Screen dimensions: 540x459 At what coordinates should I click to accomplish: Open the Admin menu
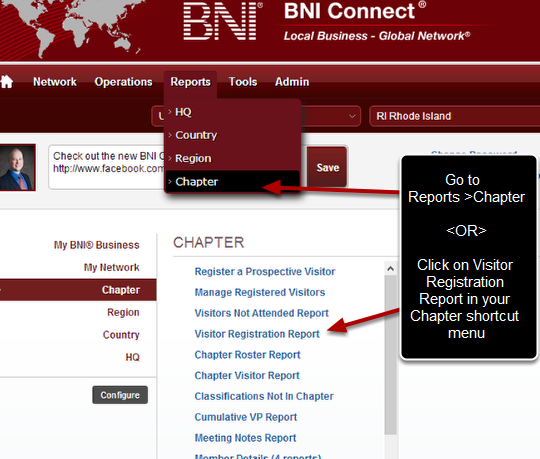pos(292,82)
